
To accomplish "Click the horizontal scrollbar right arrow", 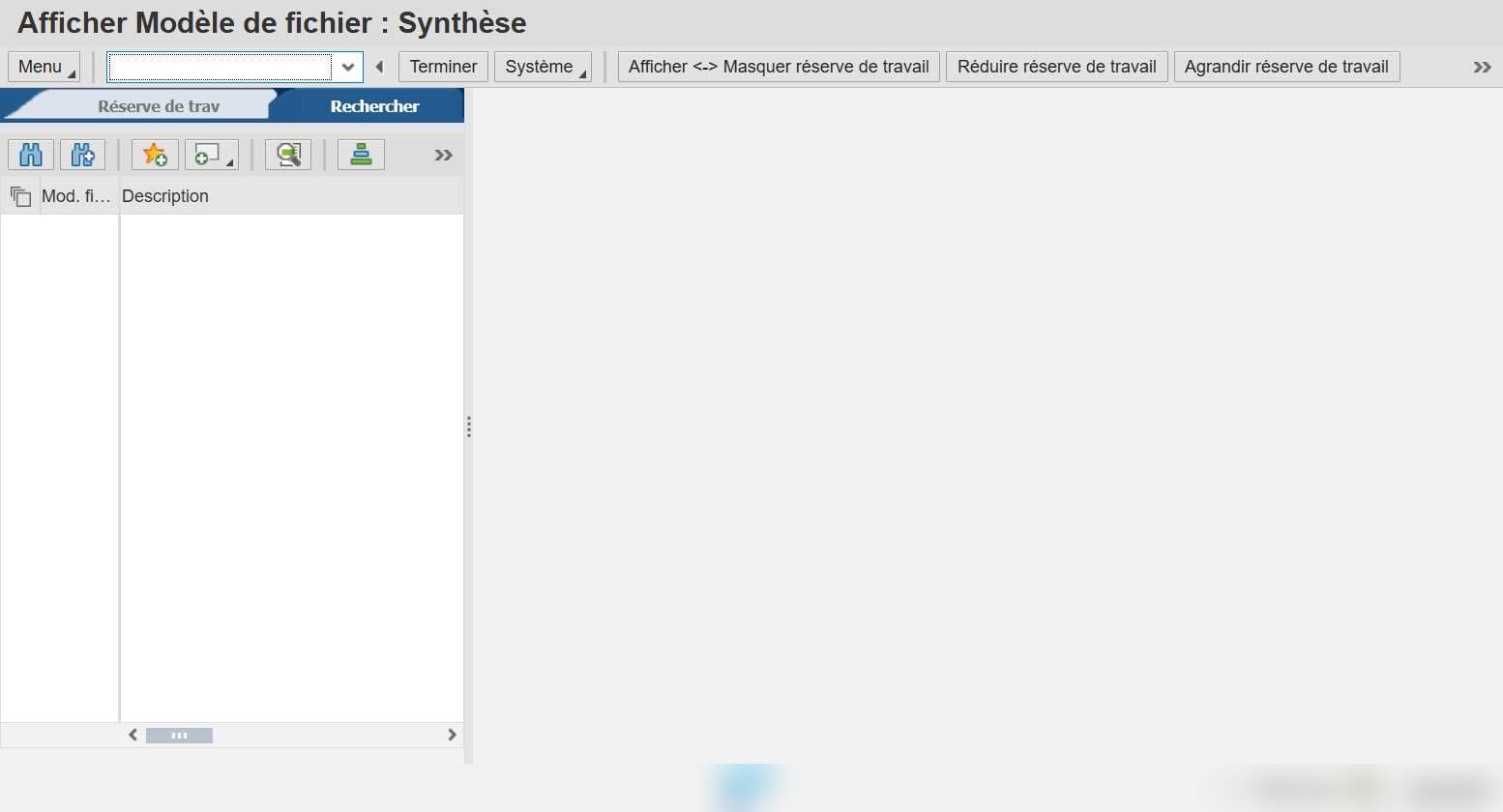I will [x=452, y=735].
